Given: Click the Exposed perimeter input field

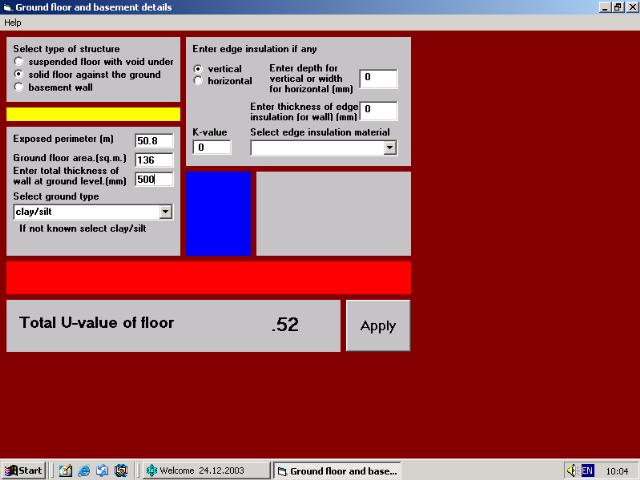Looking at the screenshot, I should [154, 141].
